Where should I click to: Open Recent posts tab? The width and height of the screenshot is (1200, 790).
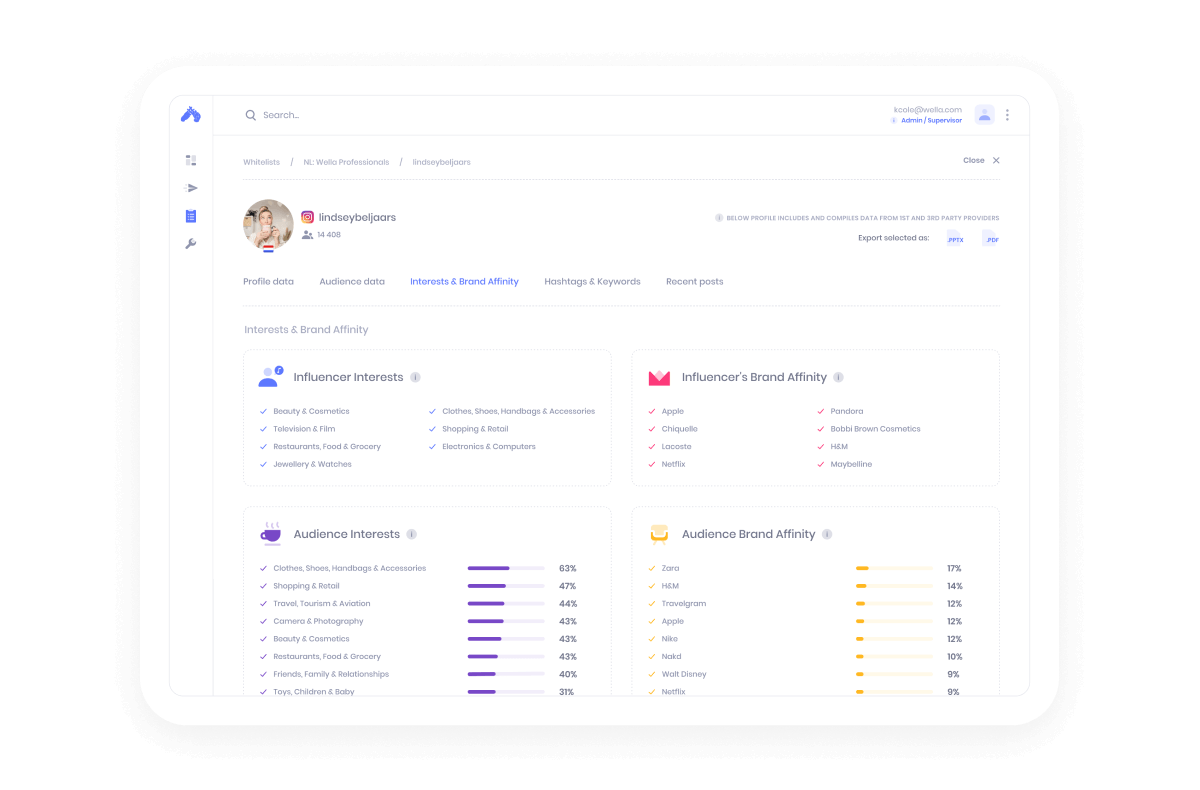694,281
